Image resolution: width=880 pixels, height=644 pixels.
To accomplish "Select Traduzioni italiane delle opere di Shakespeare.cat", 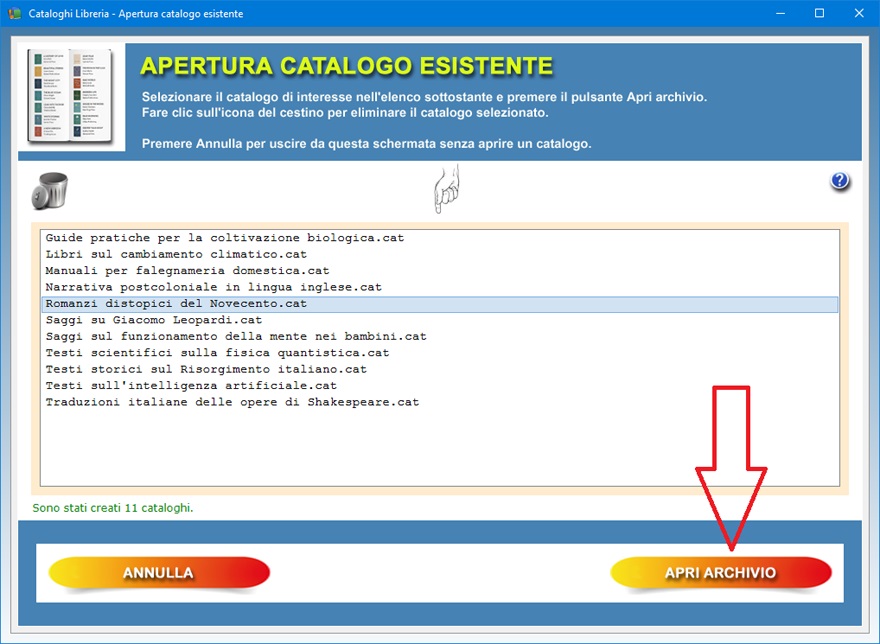I will click(232, 402).
